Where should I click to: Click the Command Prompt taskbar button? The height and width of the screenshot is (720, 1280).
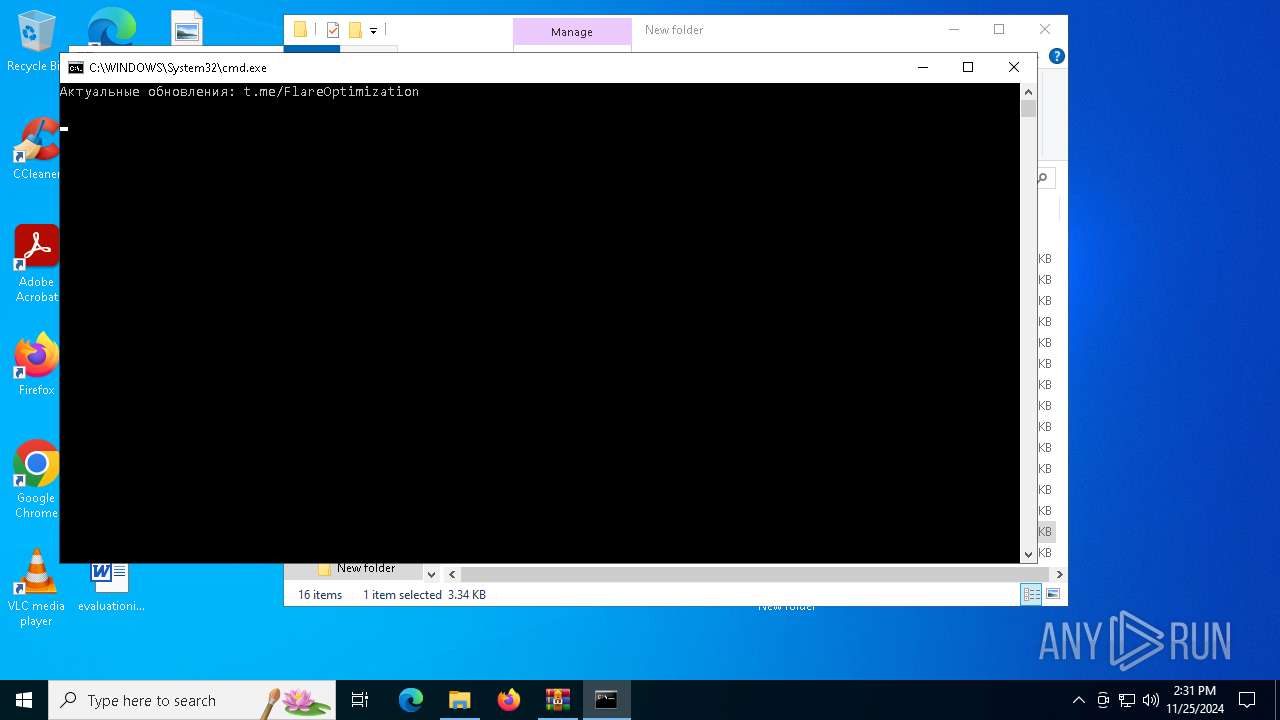(607, 700)
